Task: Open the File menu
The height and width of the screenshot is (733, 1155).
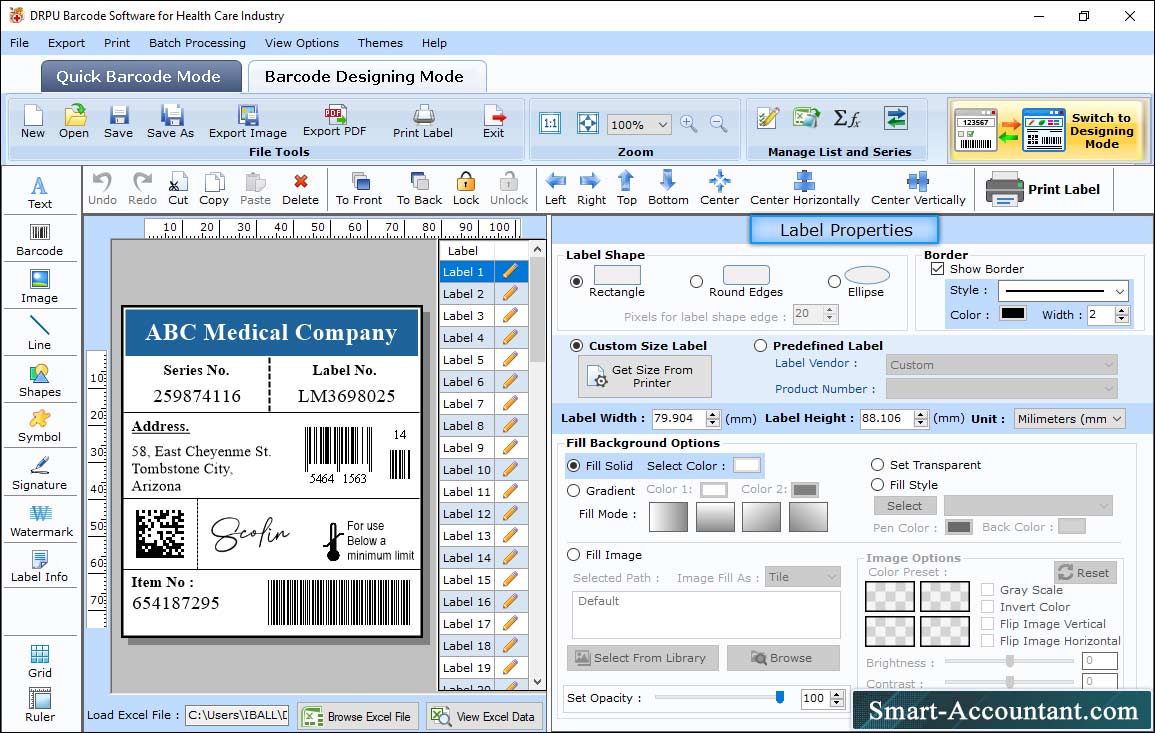Action: coord(19,43)
